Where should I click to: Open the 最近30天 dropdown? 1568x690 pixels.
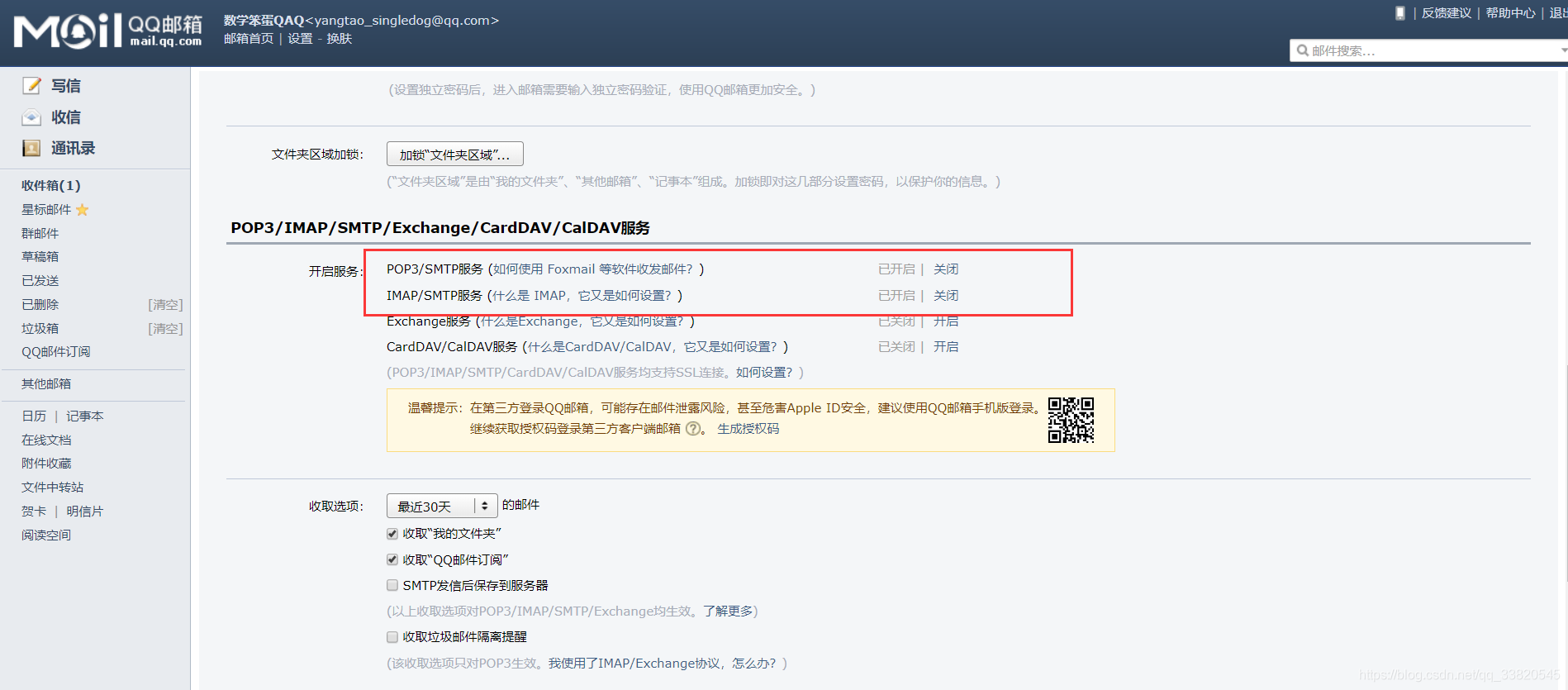(x=442, y=506)
